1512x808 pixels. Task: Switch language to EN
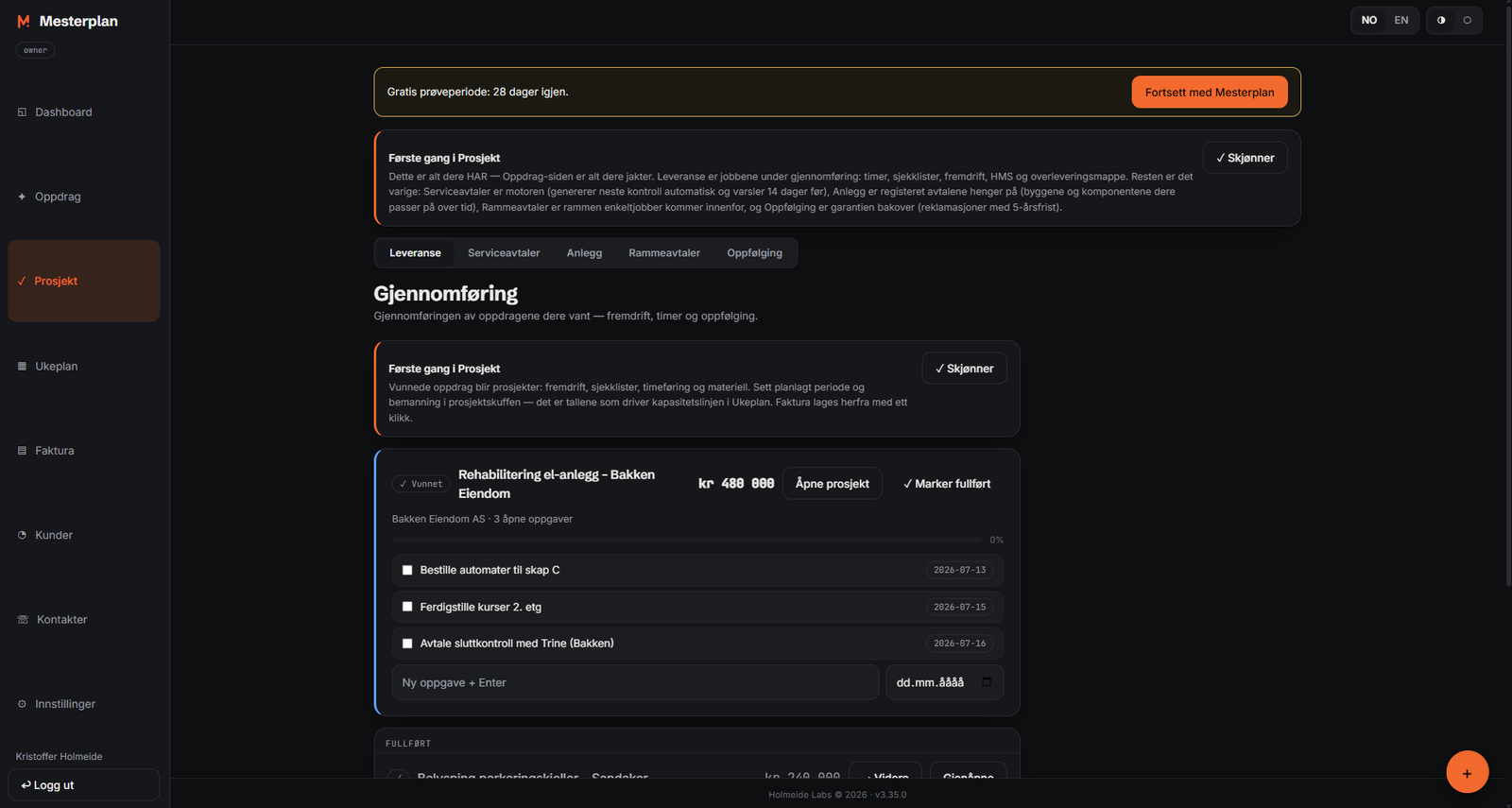click(x=1401, y=20)
